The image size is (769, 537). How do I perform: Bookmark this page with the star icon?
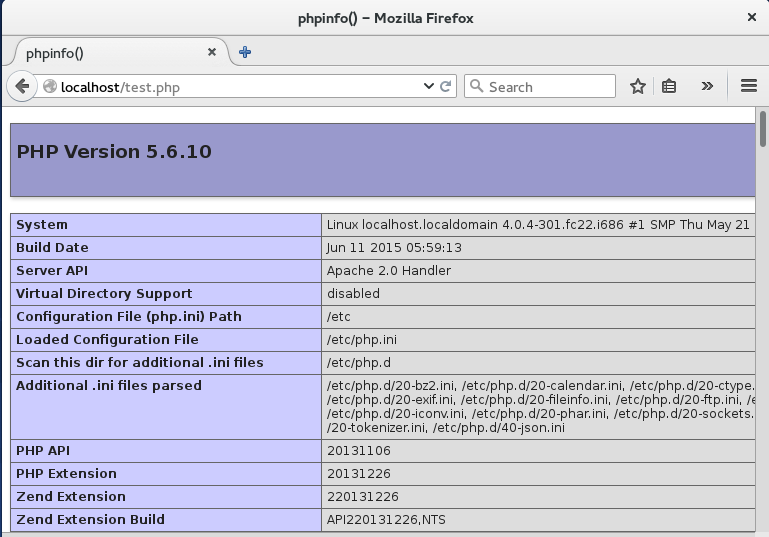coord(638,86)
